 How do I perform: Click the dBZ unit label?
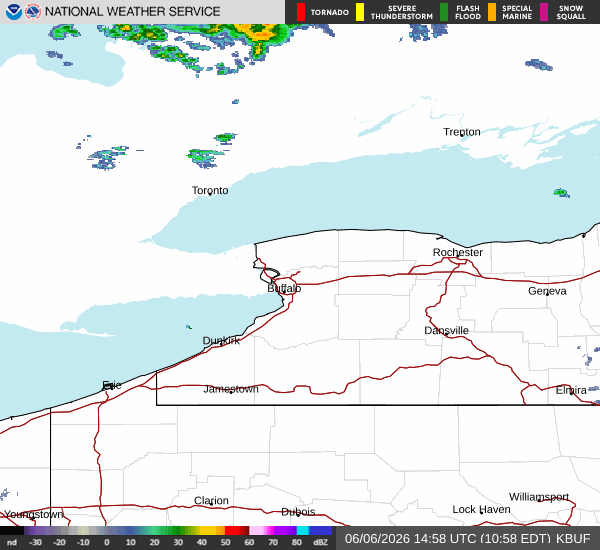point(320,542)
